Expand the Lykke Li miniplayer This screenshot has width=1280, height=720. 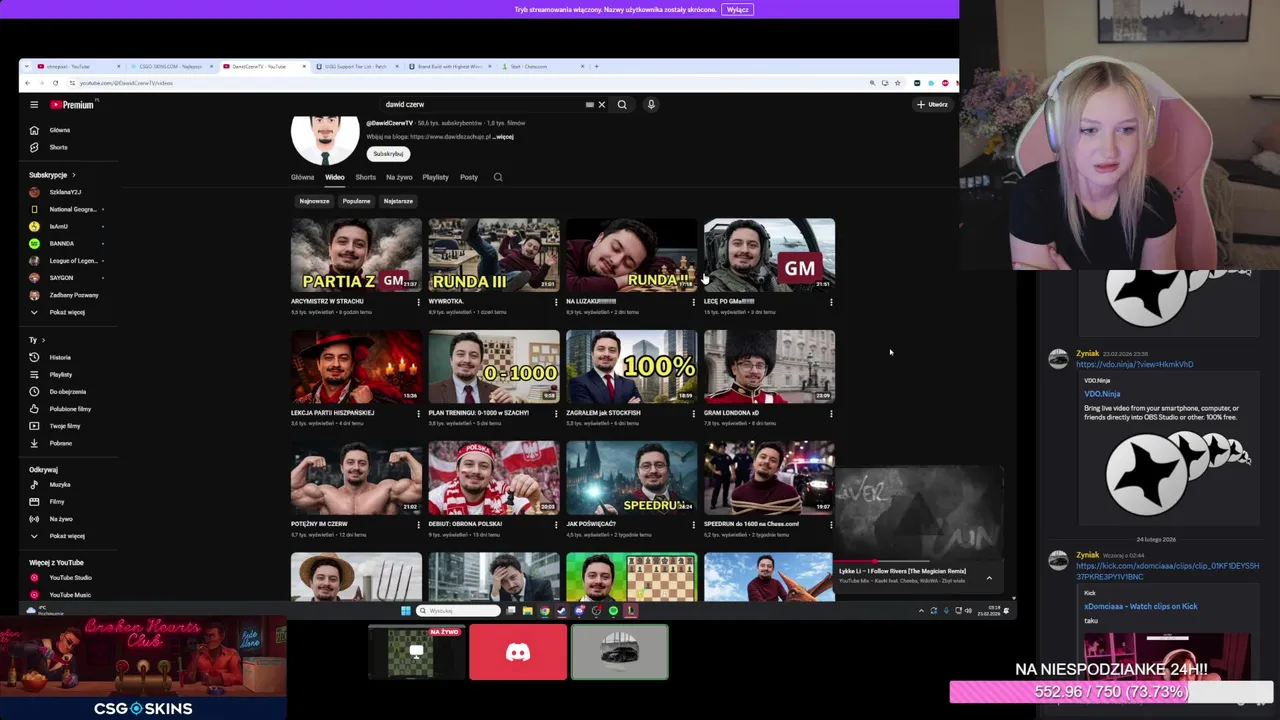989,577
